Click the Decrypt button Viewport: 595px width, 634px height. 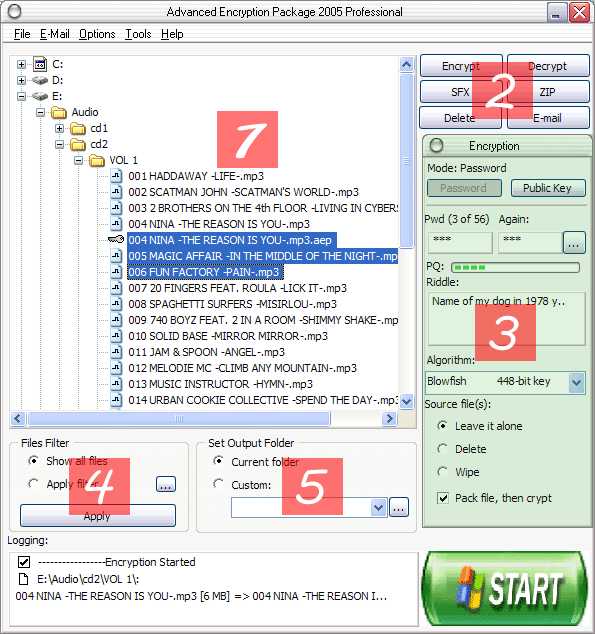tap(548, 66)
